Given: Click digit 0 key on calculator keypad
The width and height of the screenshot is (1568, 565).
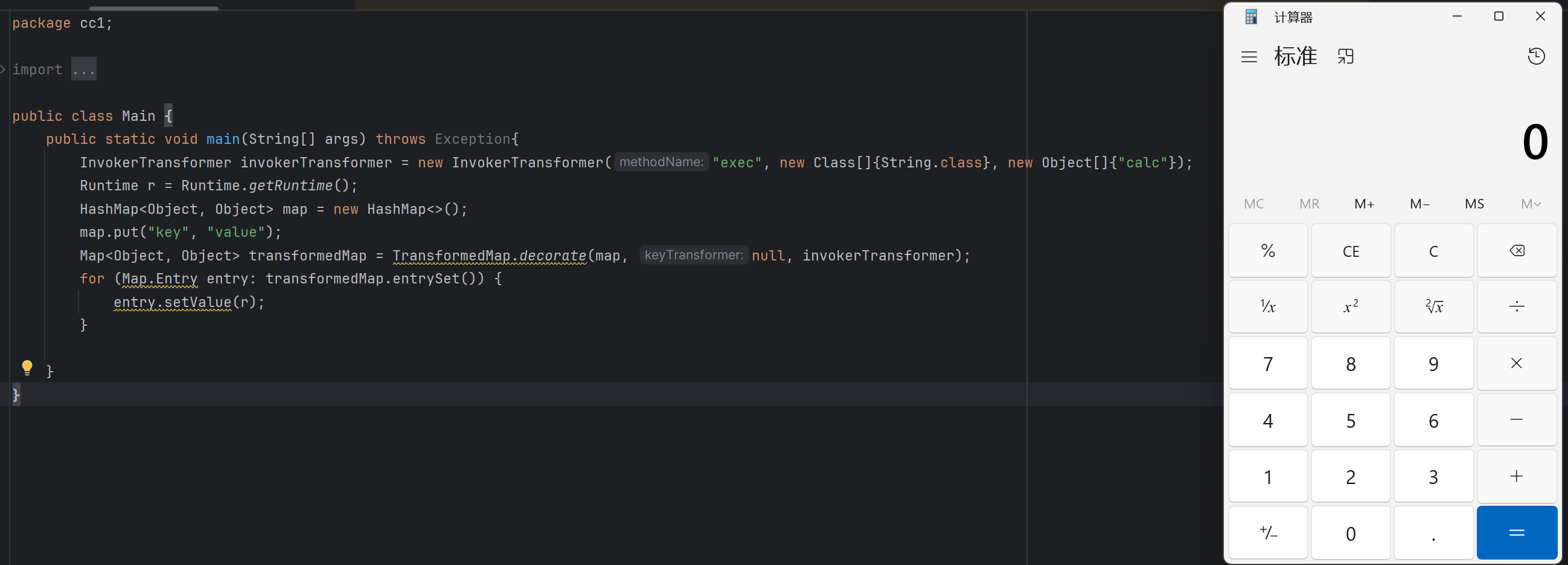Looking at the screenshot, I should point(1351,533).
